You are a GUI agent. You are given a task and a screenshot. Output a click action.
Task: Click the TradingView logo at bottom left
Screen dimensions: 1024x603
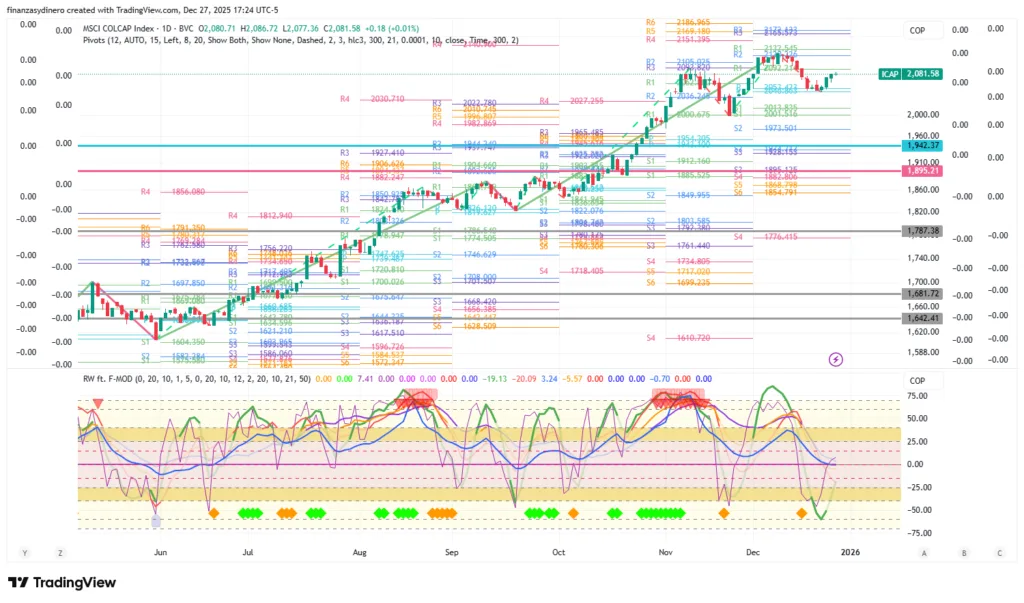click(62, 583)
